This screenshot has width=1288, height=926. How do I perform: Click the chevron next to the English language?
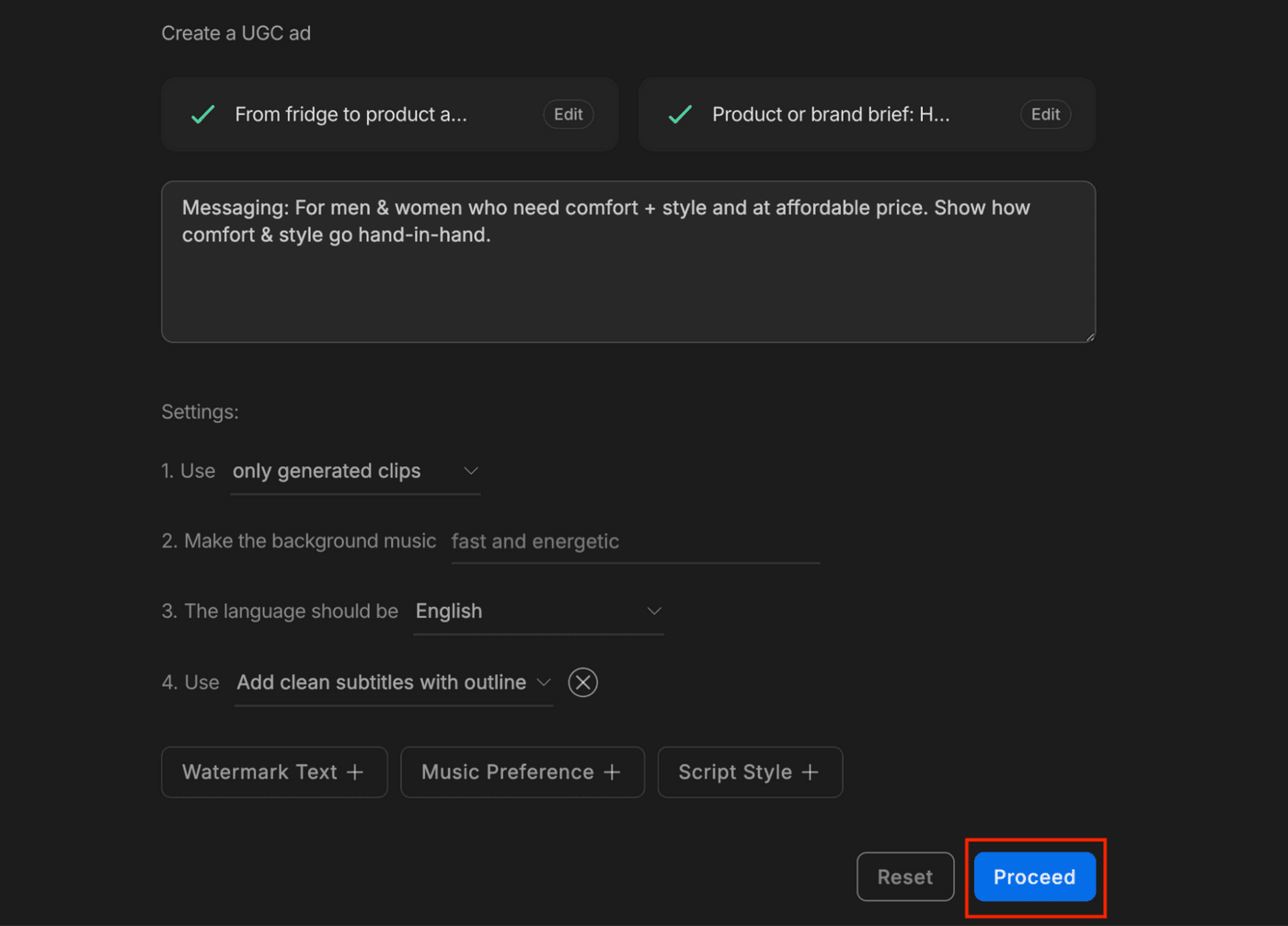coord(654,612)
